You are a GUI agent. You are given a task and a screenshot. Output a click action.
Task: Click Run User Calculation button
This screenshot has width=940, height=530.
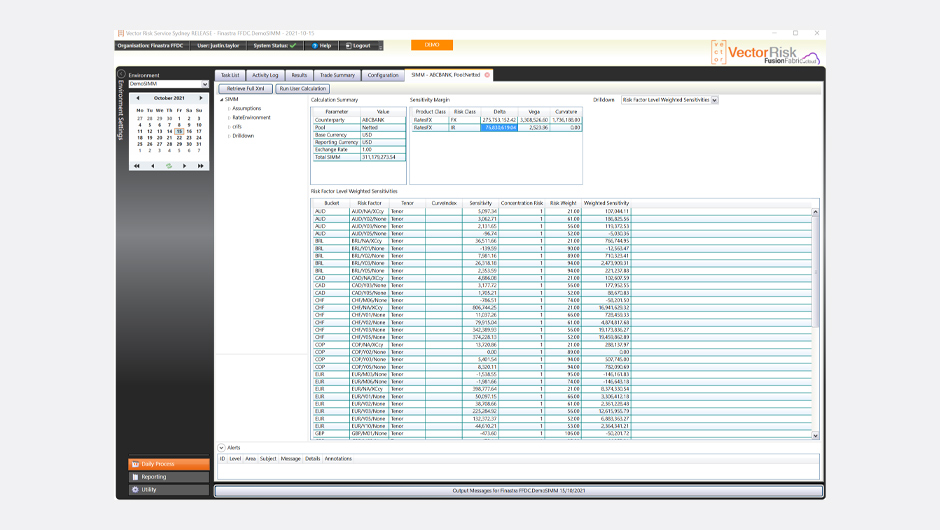(303, 89)
